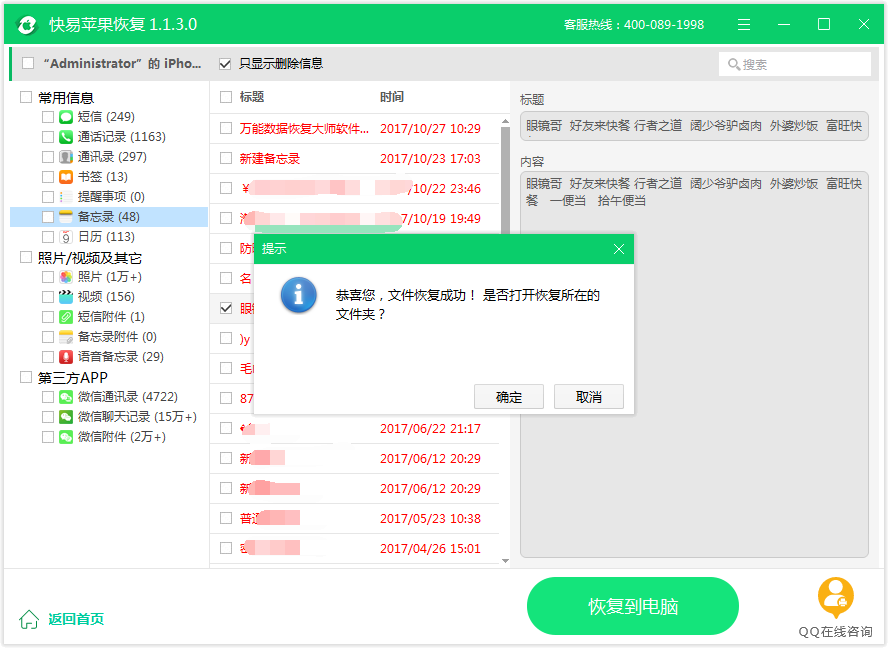The width and height of the screenshot is (888, 648).
Task: Click the 微信附件 icon
Action: pyautogui.click(x=66, y=437)
